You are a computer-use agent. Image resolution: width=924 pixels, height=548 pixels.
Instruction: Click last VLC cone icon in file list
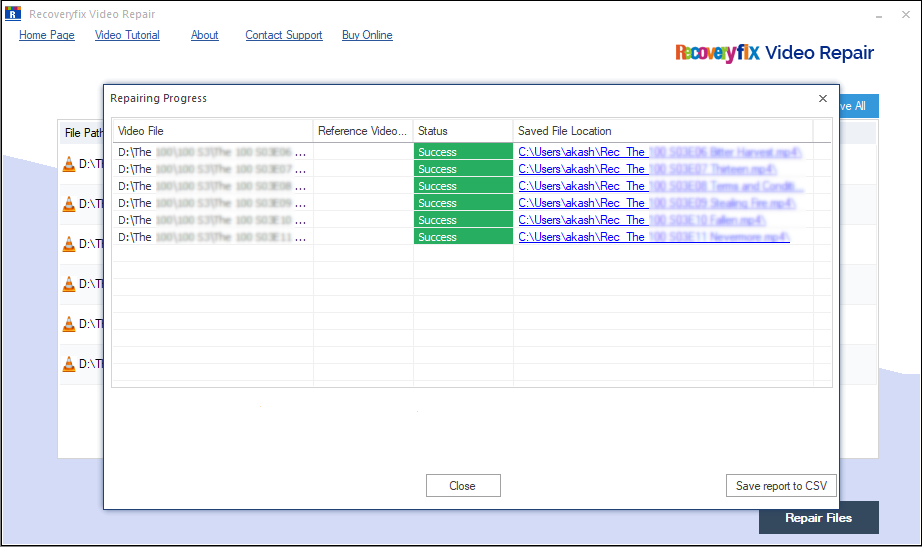pos(69,364)
